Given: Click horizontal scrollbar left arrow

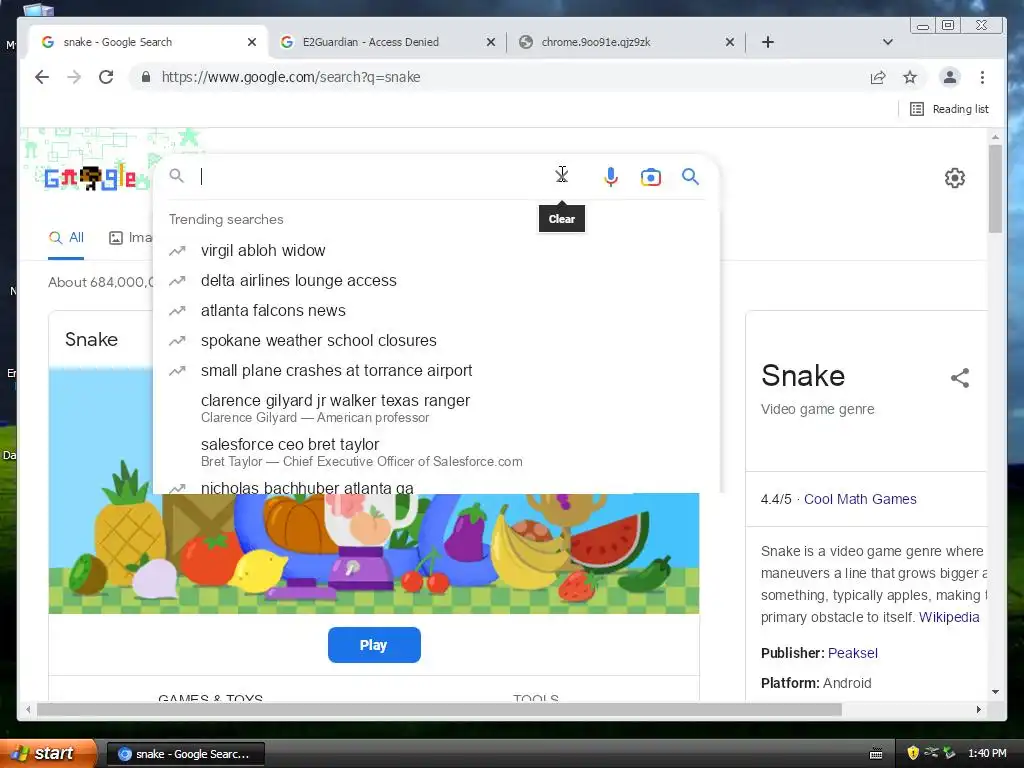Looking at the screenshot, I should [x=27, y=709].
